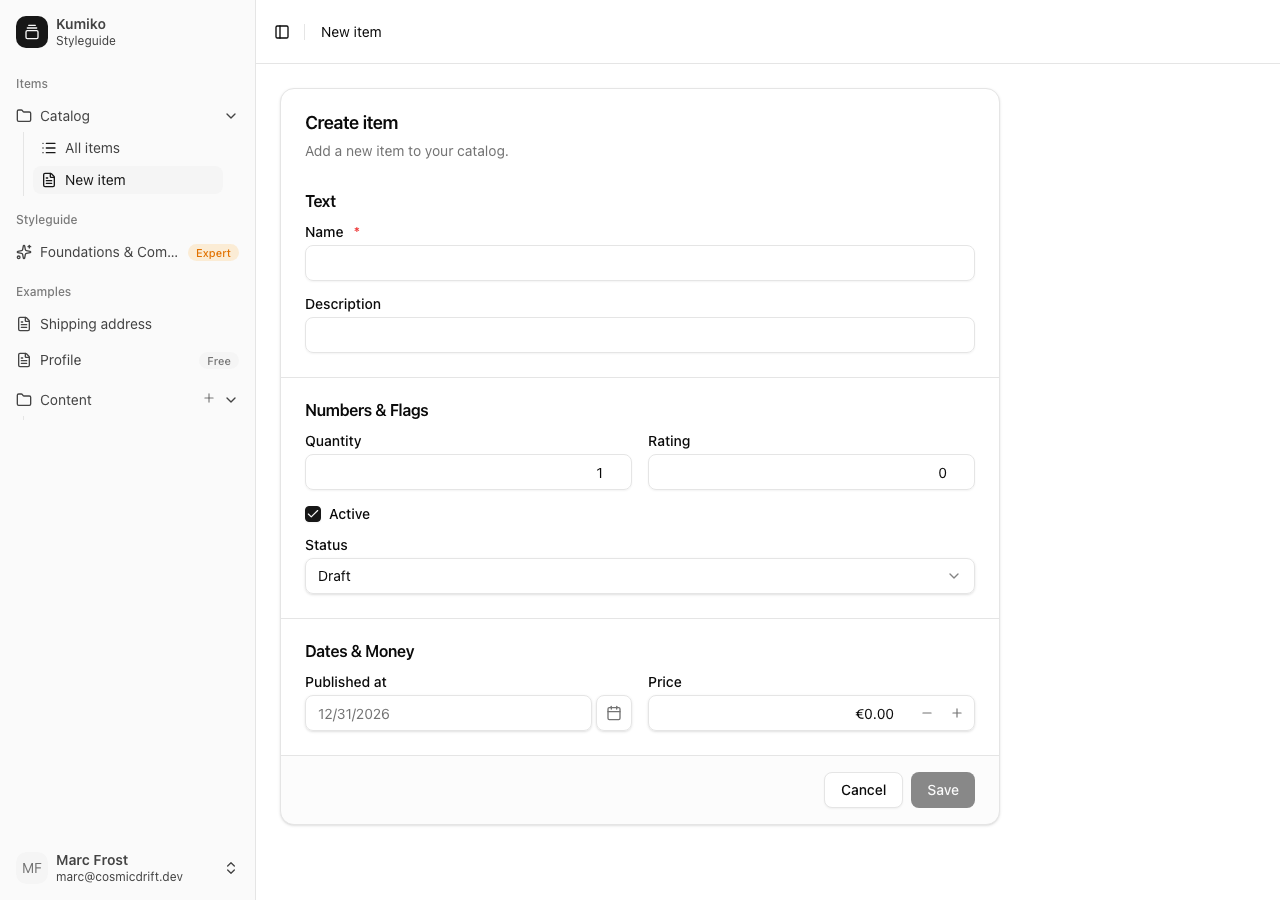Expand the Content section chevron
The image size is (1280, 900).
231,400
